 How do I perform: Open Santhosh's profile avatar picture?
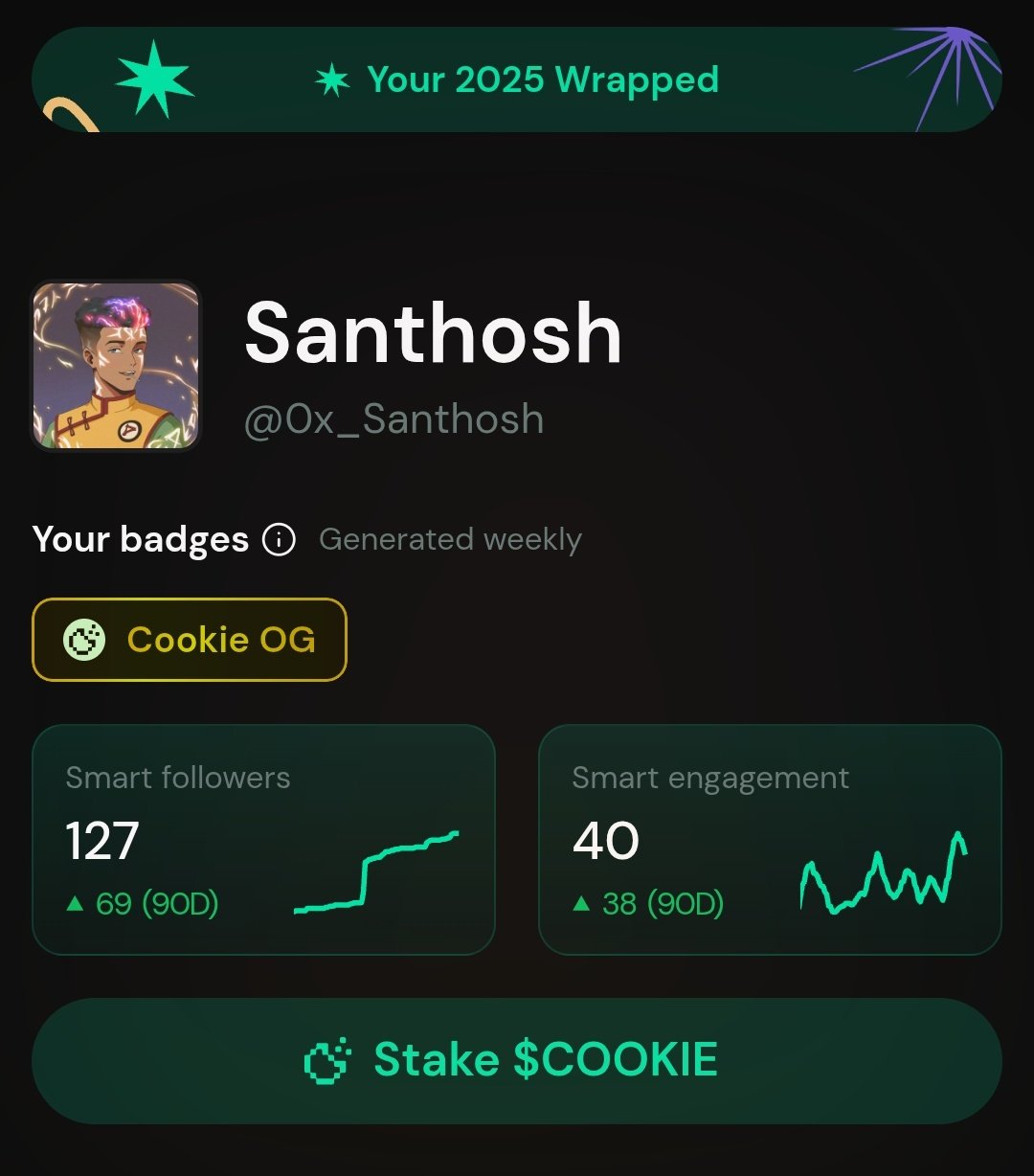(116, 365)
